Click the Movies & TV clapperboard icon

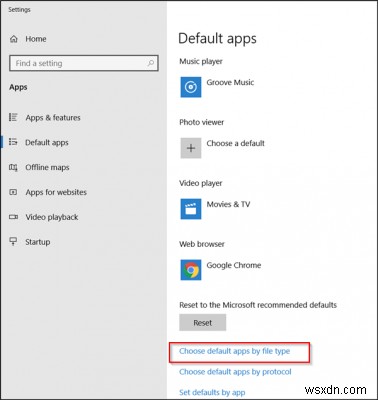pyautogui.click(x=191, y=209)
